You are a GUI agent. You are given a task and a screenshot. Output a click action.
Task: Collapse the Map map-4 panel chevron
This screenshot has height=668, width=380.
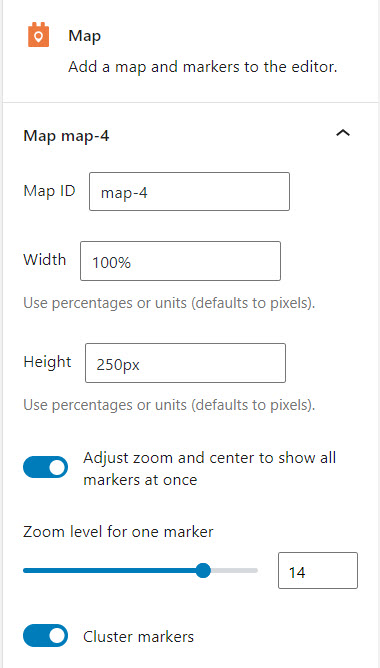(343, 133)
